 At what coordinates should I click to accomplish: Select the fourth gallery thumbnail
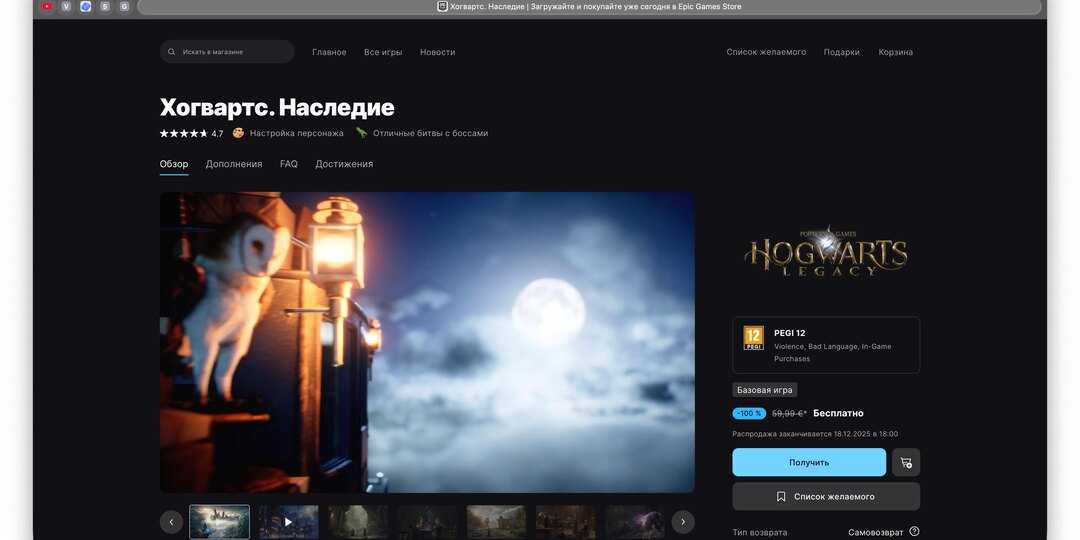click(x=427, y=522)
